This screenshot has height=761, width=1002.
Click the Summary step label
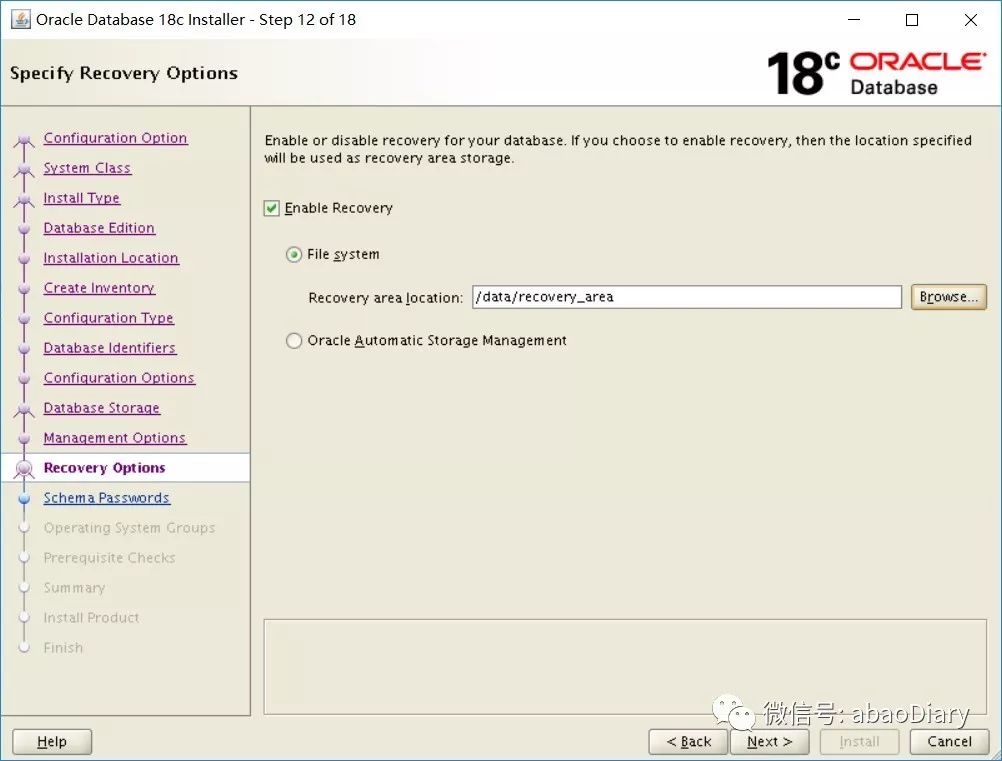click(74, 588)
